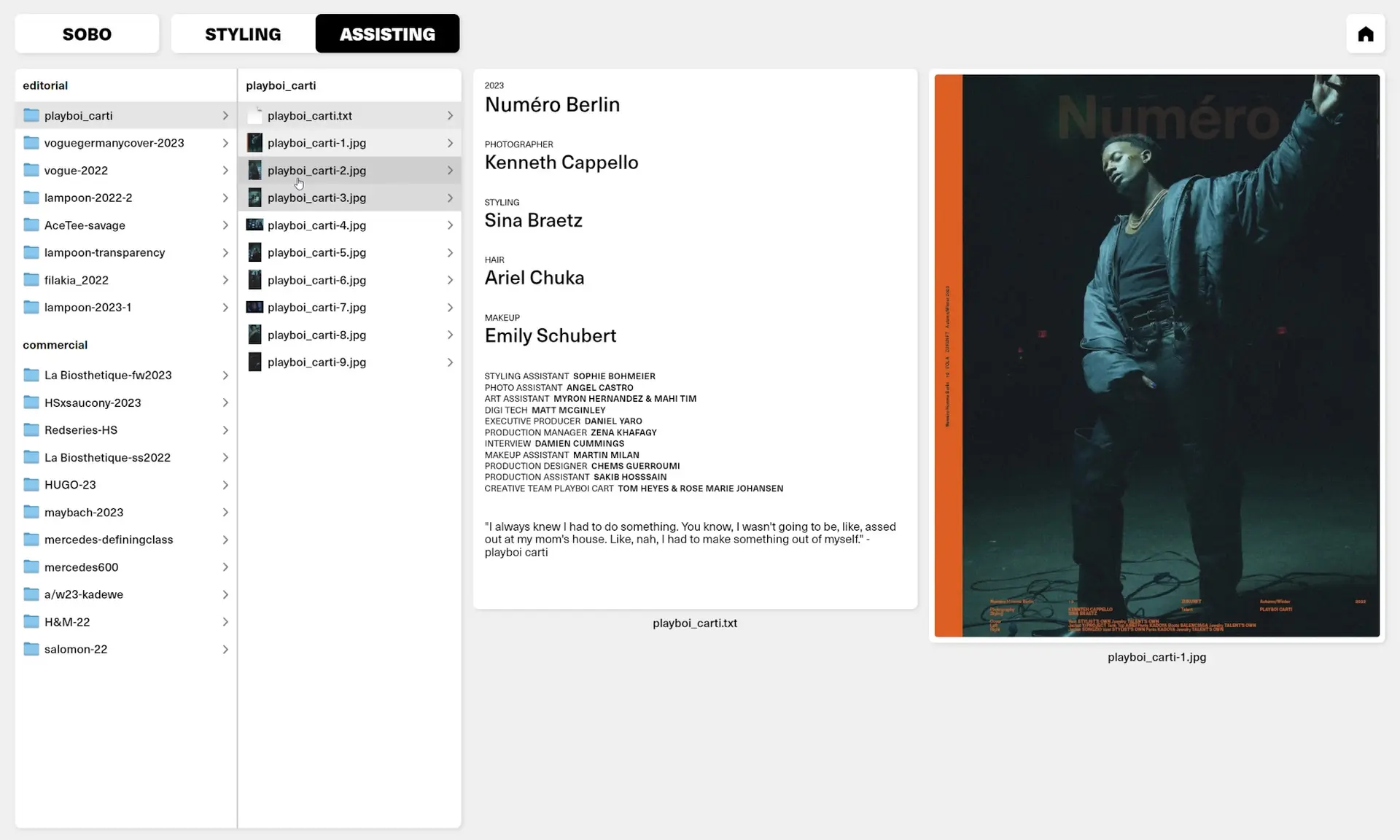This screenshot has height=840, width=1400.
Task: Click the editorial section heading
Action: (45, 85)
